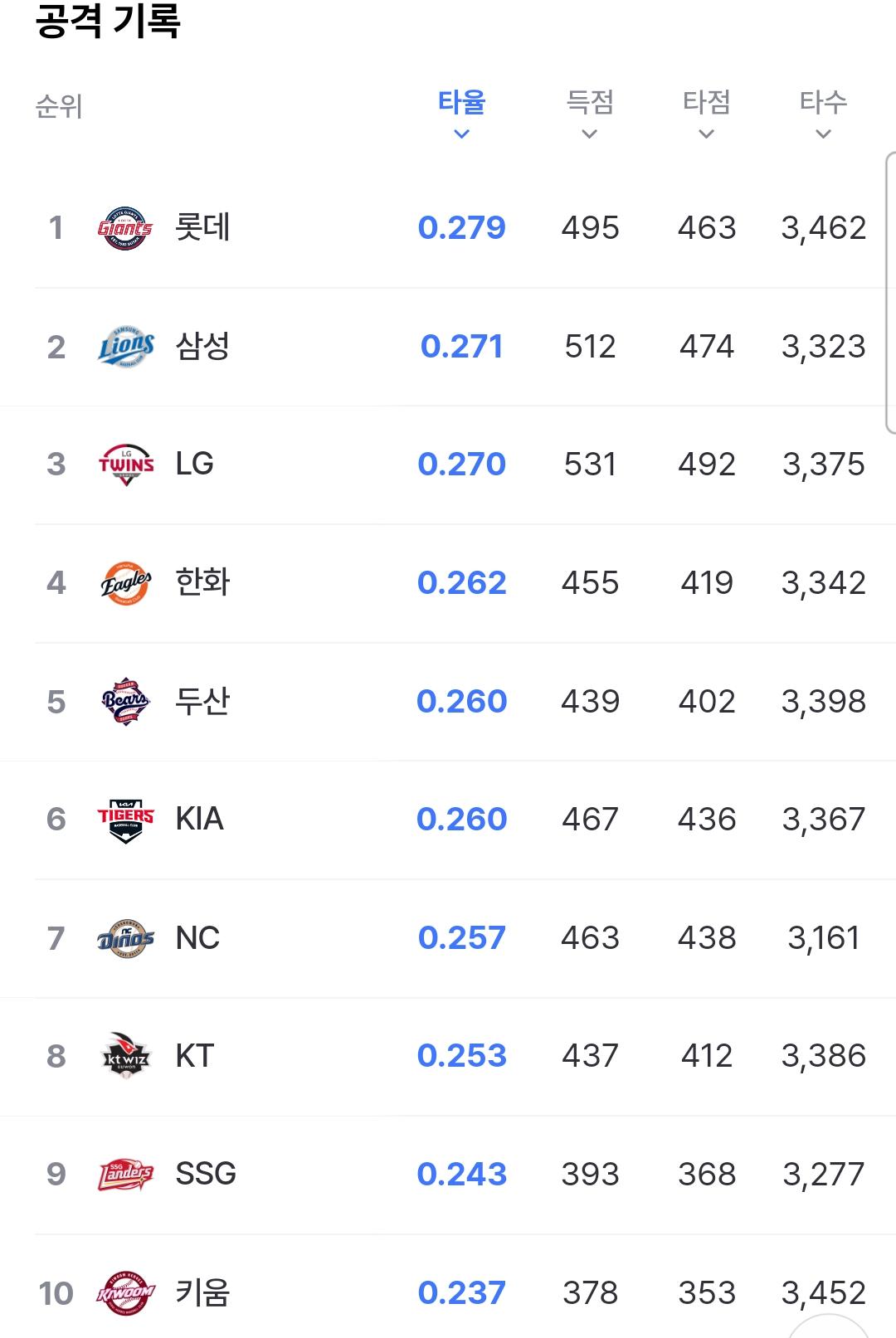This screenshot has height=1338, width=896.
Task: Tap the KT Wiz logo
Action: [125, 1056]
